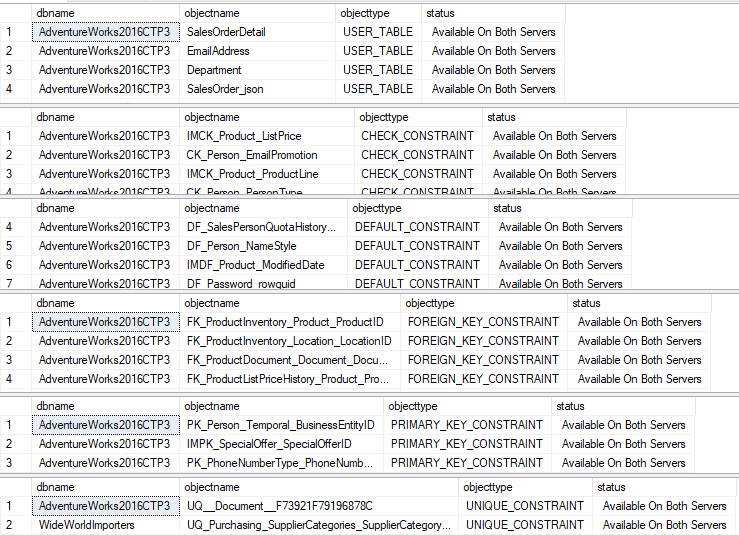Click CHECK_CONSTRAINT in the IMCK_Product_ListPrice row
739x535 pixels.
click(x=419, y=136)
